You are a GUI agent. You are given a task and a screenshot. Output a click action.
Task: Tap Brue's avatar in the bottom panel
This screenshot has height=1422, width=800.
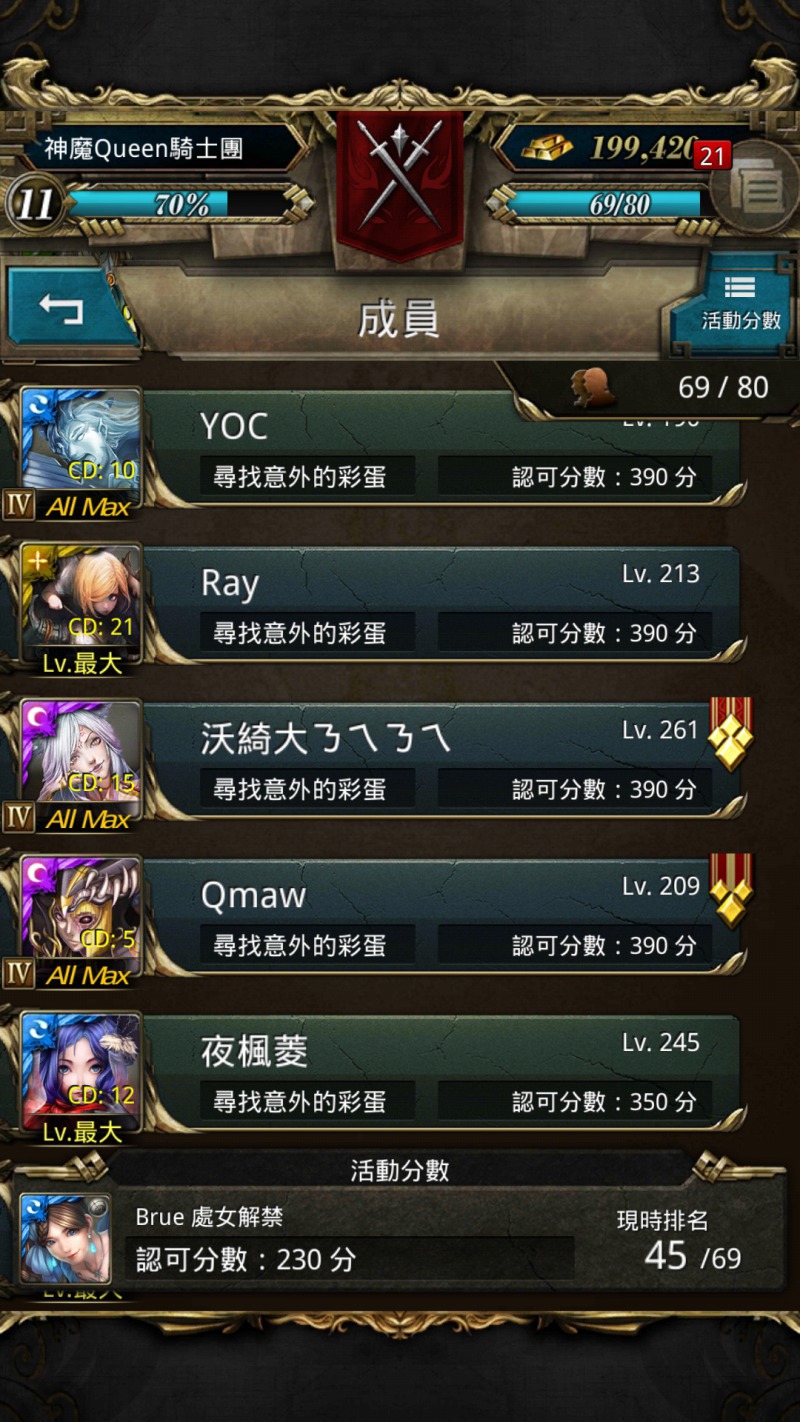point(66,1239)
